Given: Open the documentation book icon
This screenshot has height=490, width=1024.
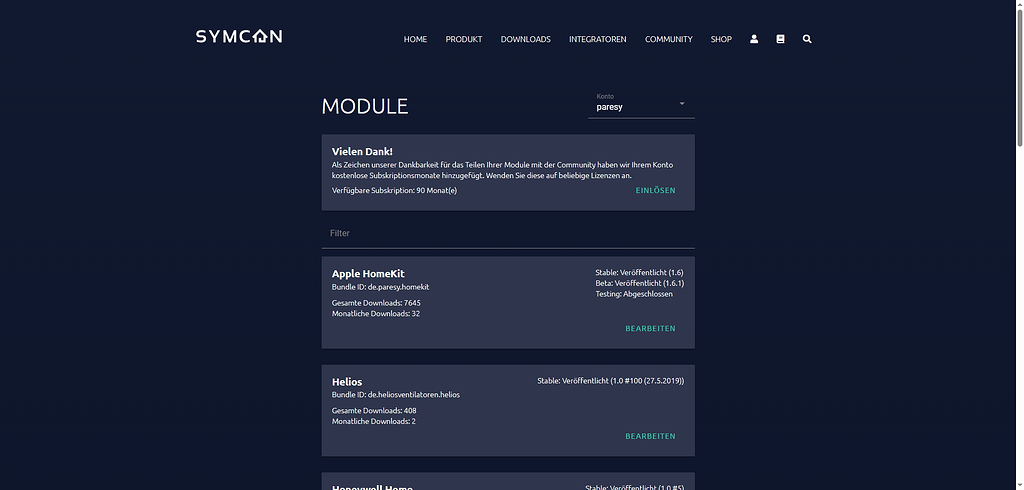Looking at the screenshot, I should (780, 39).
